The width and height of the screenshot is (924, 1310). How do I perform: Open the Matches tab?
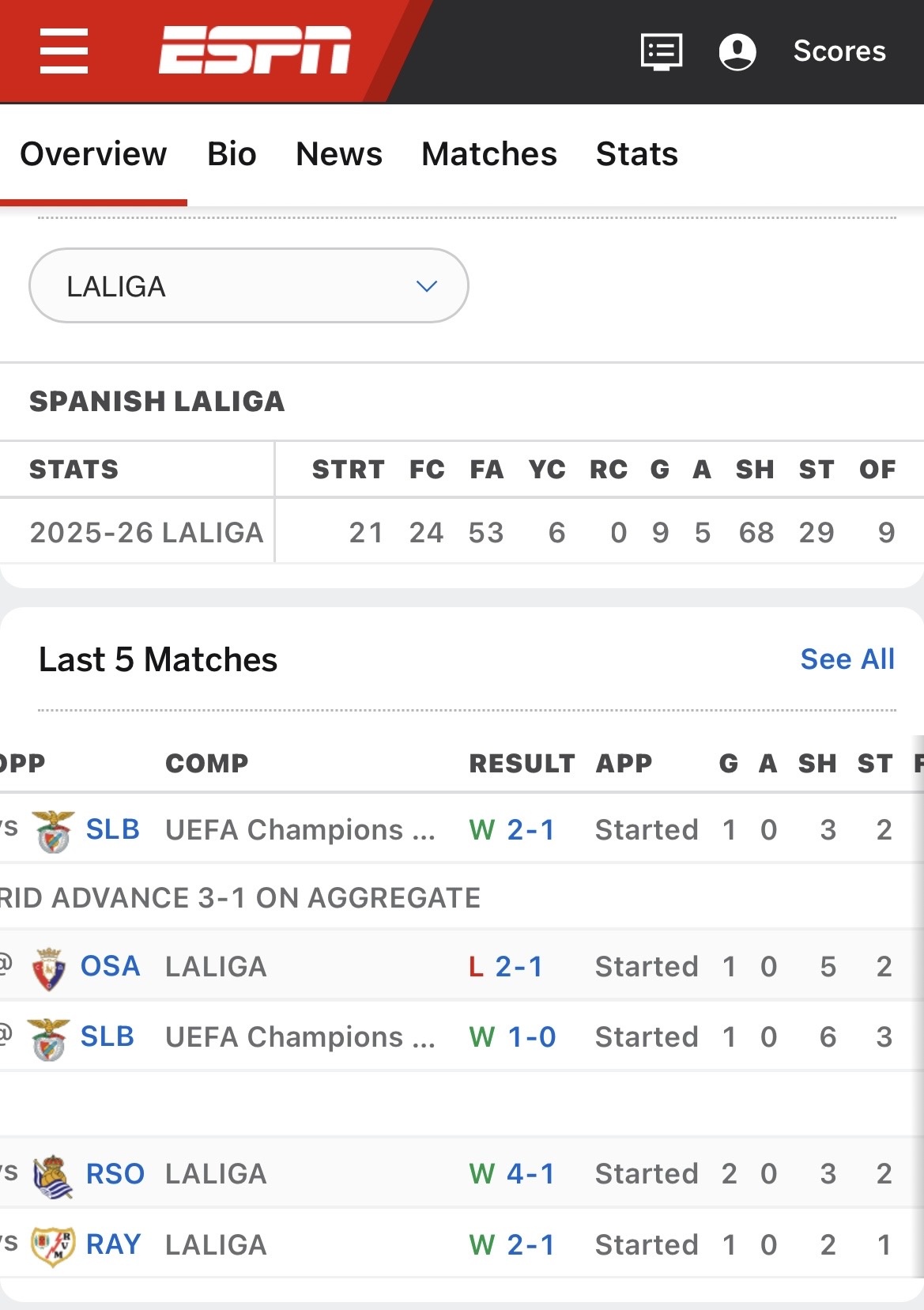click(488, 154)
